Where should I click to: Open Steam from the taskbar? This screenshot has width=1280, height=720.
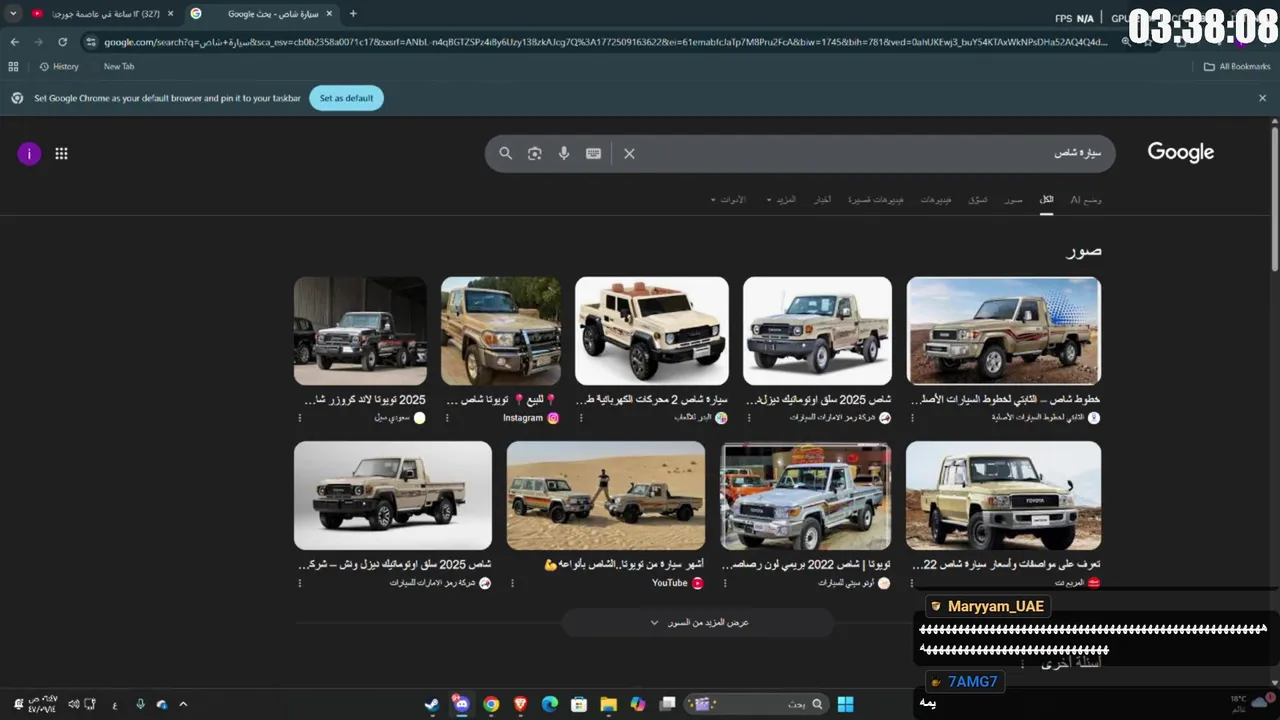click(x=432, y=704)
